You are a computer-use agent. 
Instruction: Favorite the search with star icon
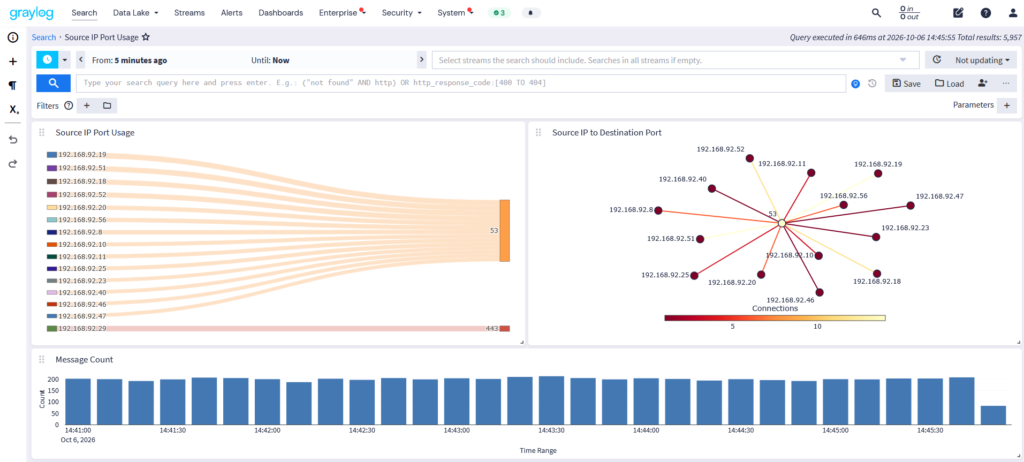pos(146,37)
